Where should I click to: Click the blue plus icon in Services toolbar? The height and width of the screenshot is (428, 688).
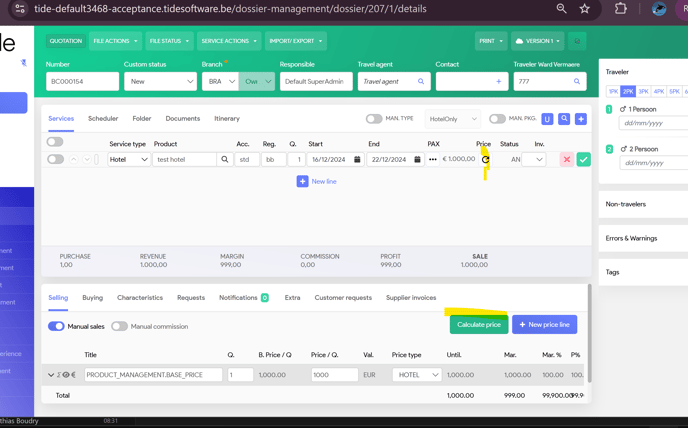(x=581, y=119)
